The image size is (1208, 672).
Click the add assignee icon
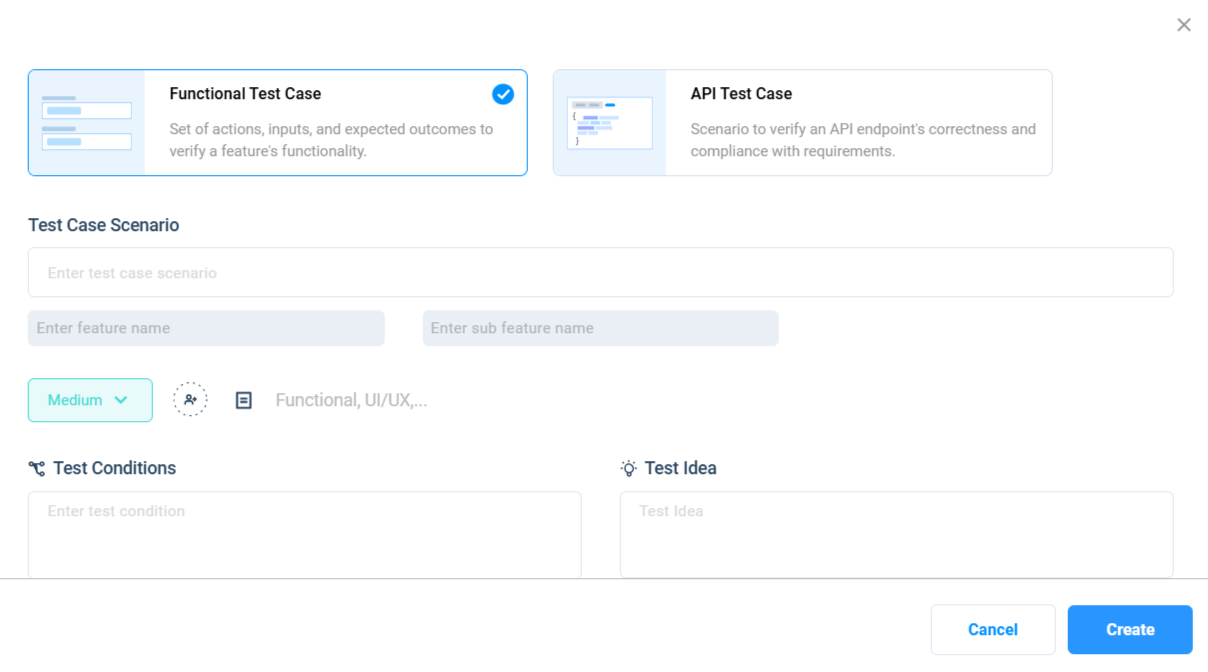[x=190, y=399]
